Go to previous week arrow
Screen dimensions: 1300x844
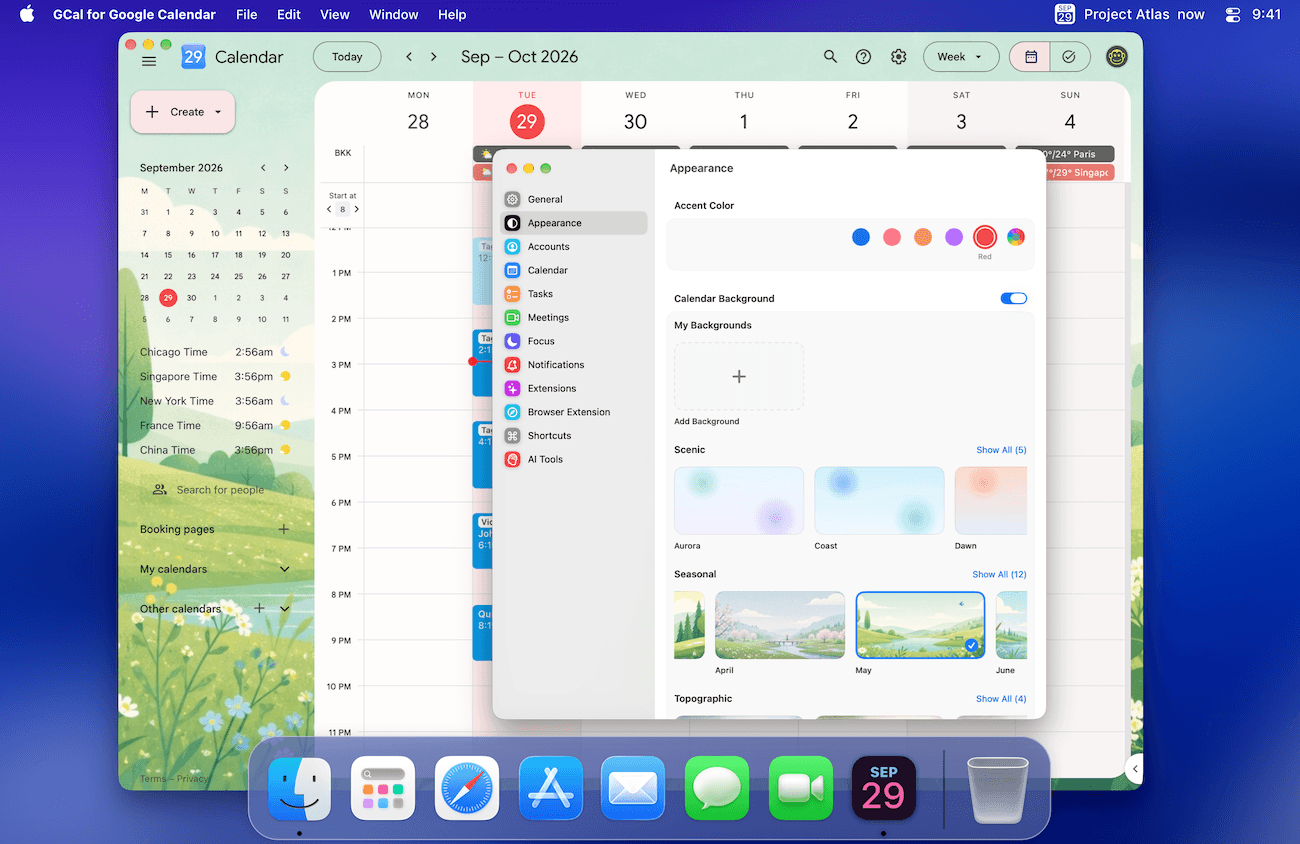[409, 57]
